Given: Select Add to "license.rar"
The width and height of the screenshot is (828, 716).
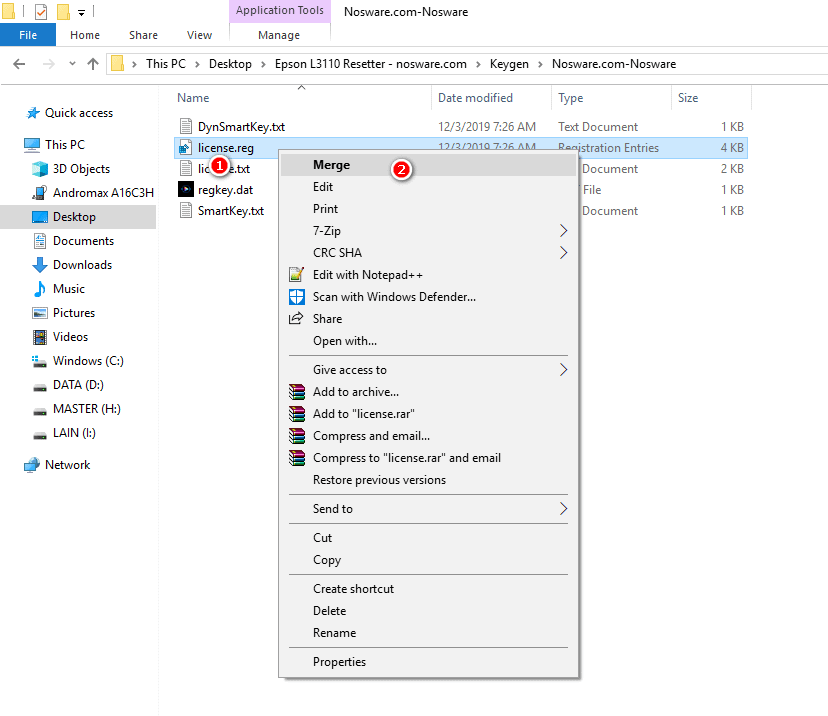Looking at the screenshot, I should (428, 414).
